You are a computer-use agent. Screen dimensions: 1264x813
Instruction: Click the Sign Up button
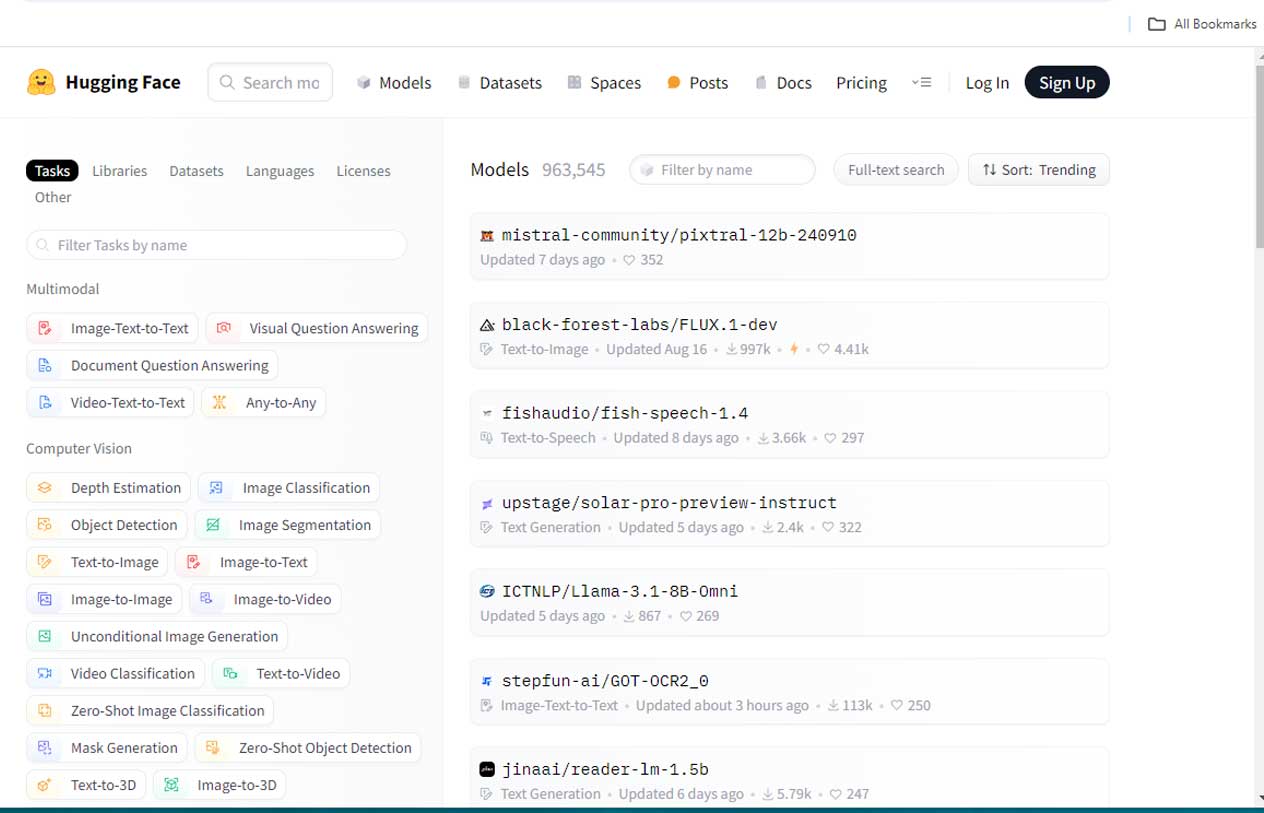[1067, 82]
